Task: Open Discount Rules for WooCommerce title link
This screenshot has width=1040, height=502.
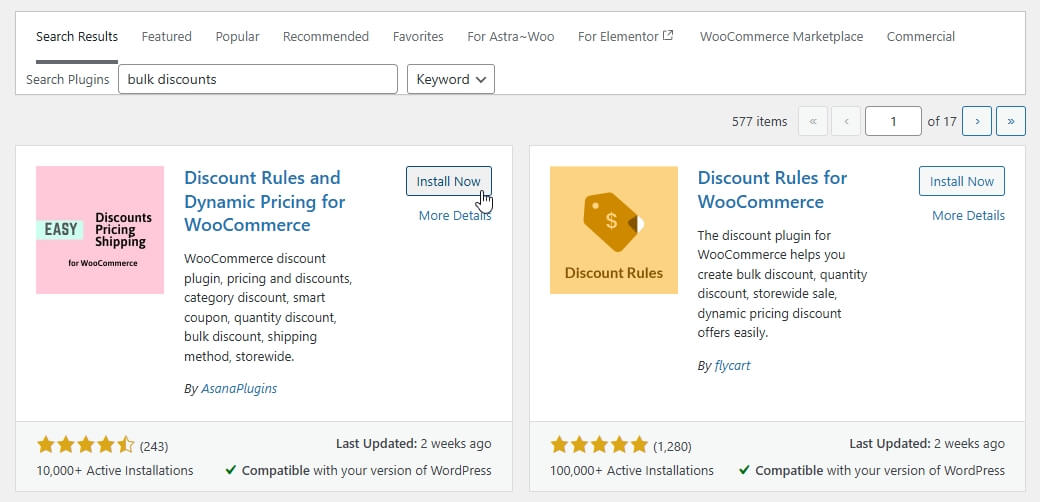Action: 772,190
